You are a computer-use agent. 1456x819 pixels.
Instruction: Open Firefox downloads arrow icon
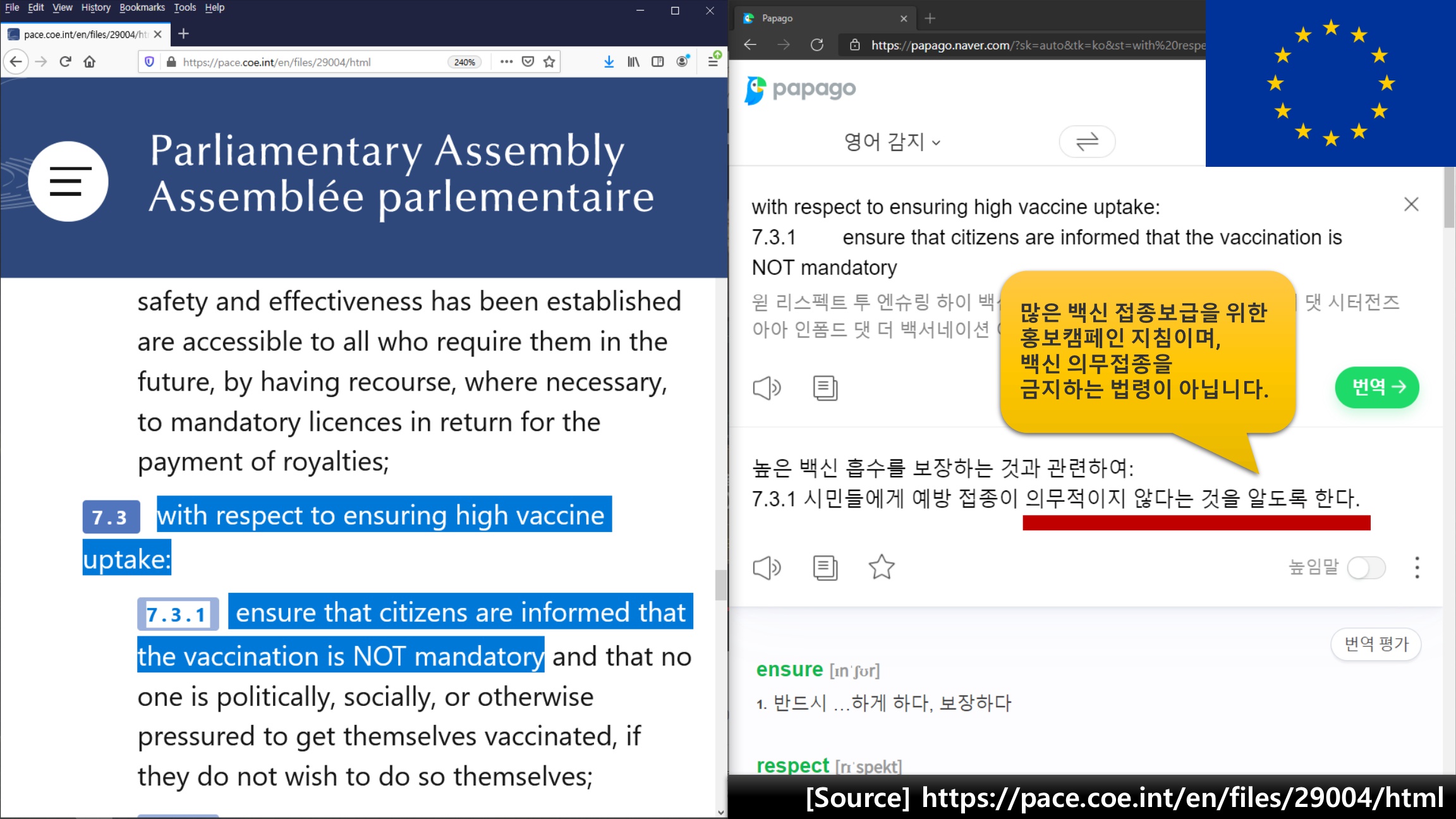click(x=609, y=62)
